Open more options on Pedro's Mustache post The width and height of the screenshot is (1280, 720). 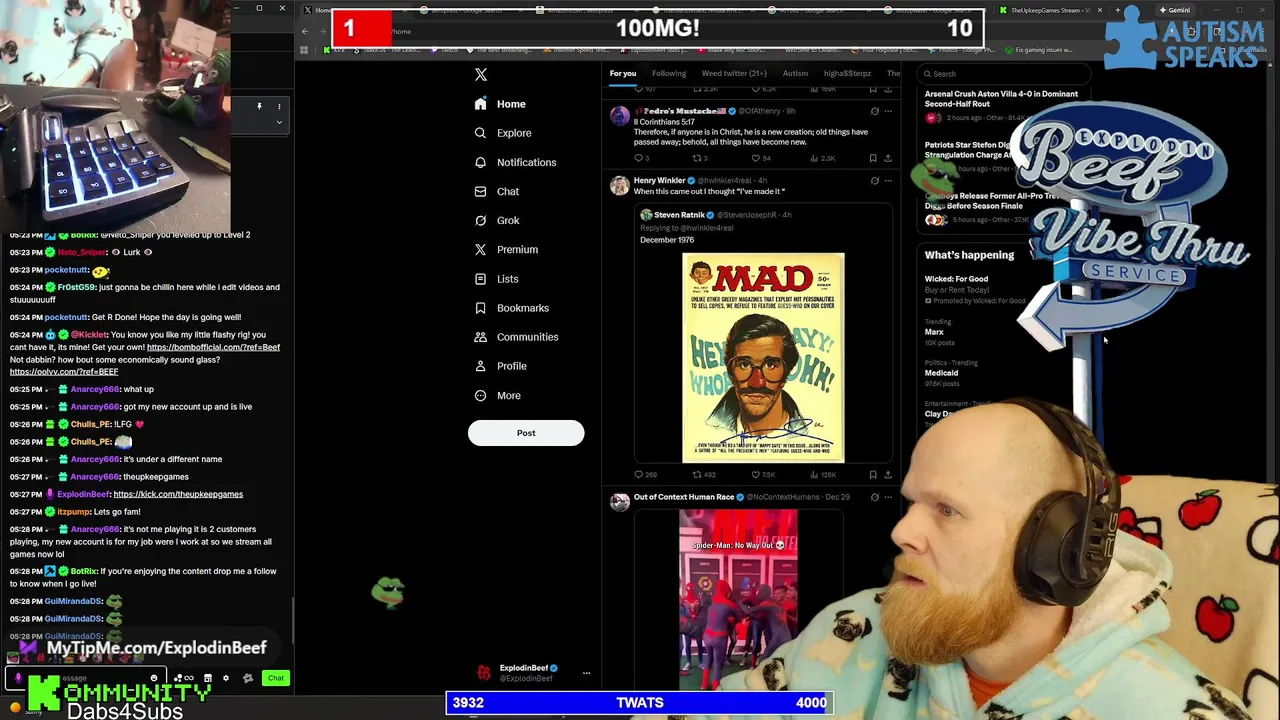888,111
